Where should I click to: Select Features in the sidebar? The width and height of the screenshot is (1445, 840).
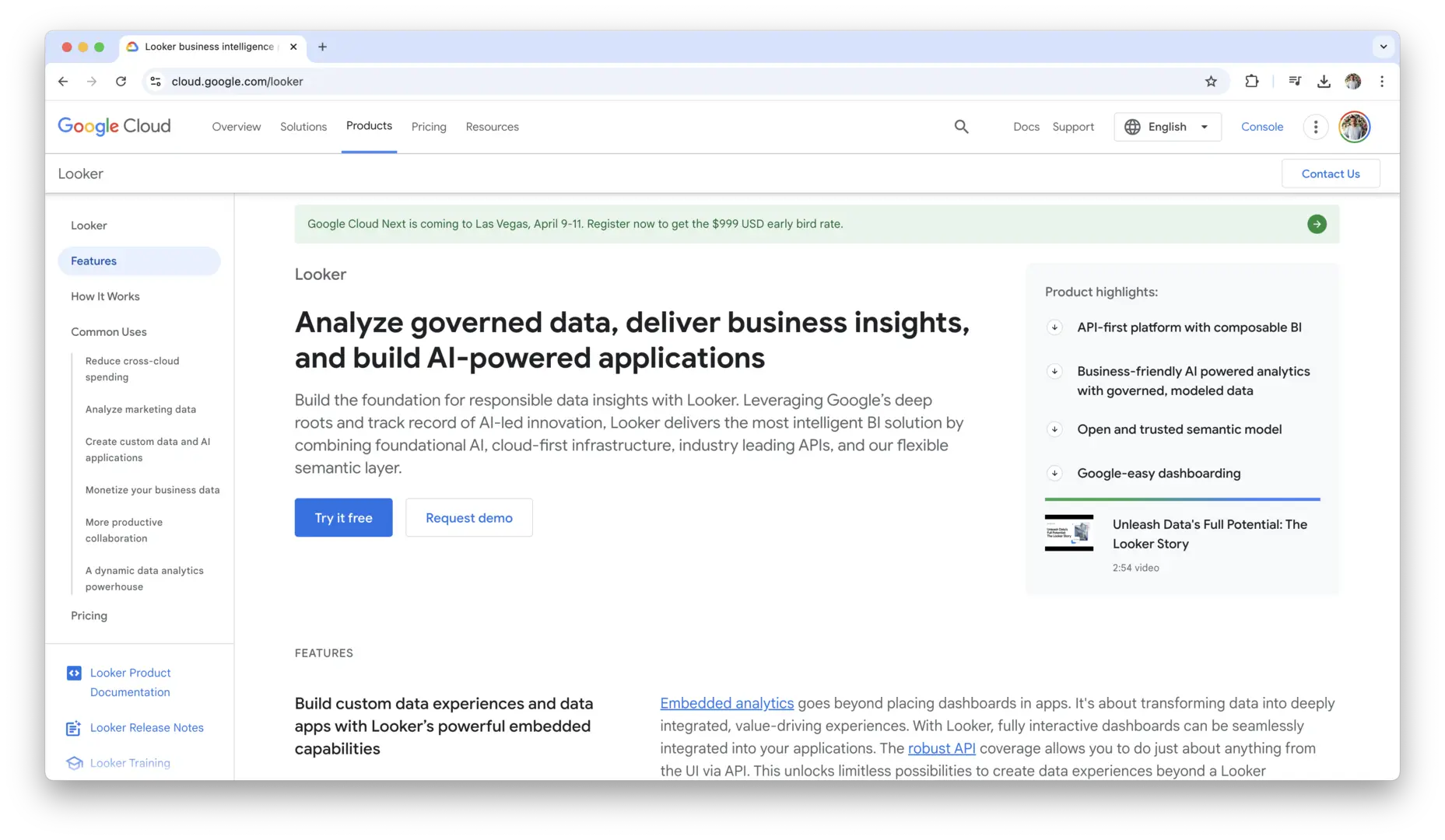tap(139, 261)
